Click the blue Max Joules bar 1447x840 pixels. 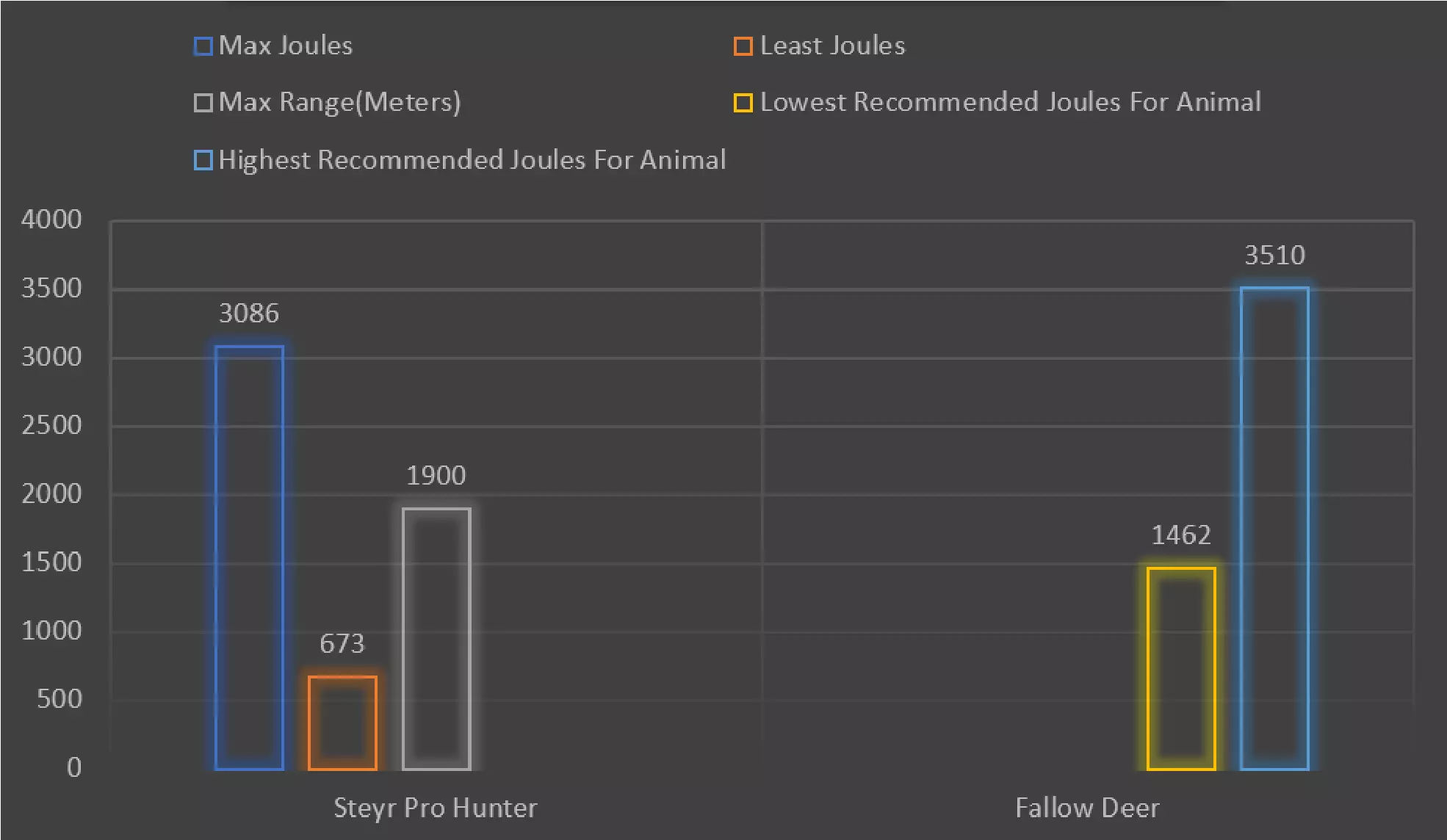[249, 558]
